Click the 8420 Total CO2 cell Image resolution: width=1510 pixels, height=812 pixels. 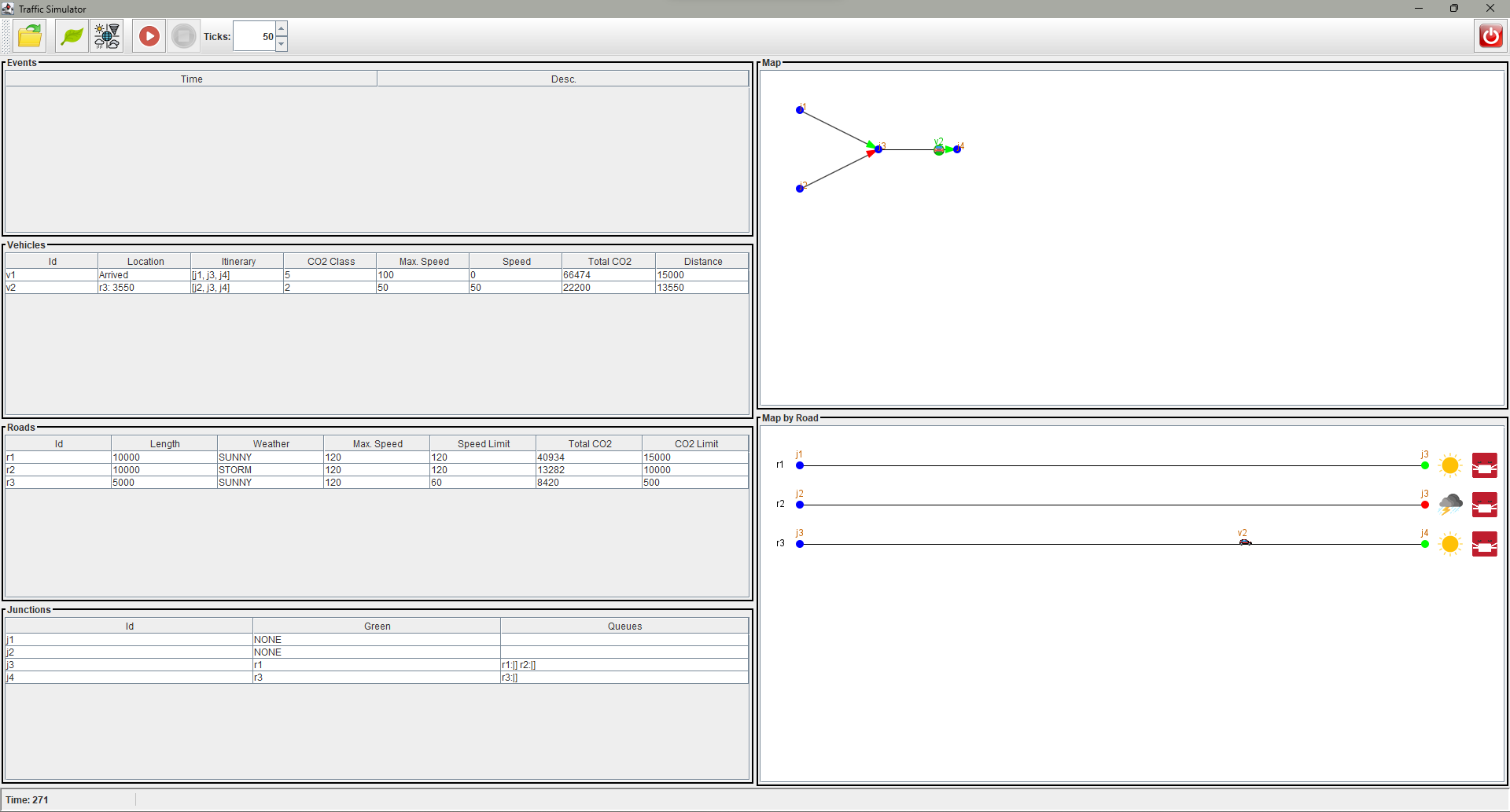589,483
